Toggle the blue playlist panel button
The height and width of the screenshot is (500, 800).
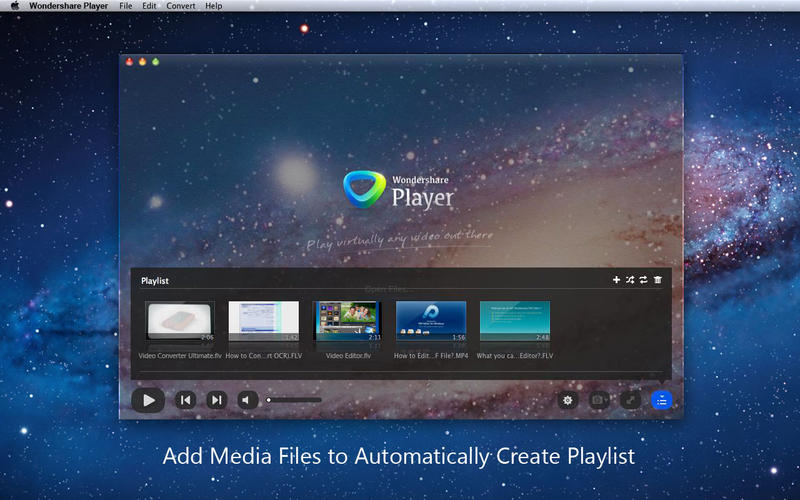[661, 400]
